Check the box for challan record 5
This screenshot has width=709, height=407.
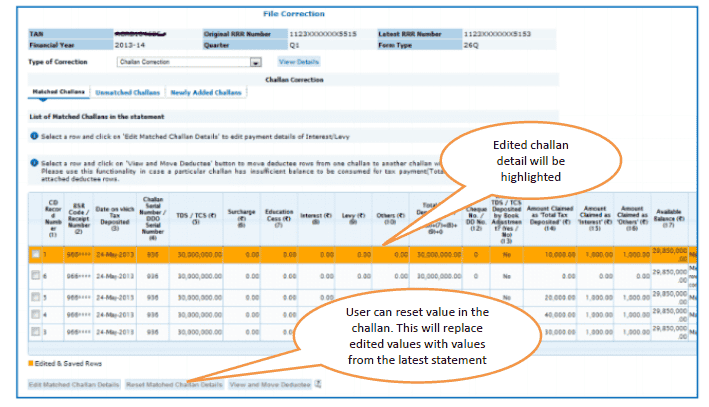pyautogui.click(x=35, y=297)
